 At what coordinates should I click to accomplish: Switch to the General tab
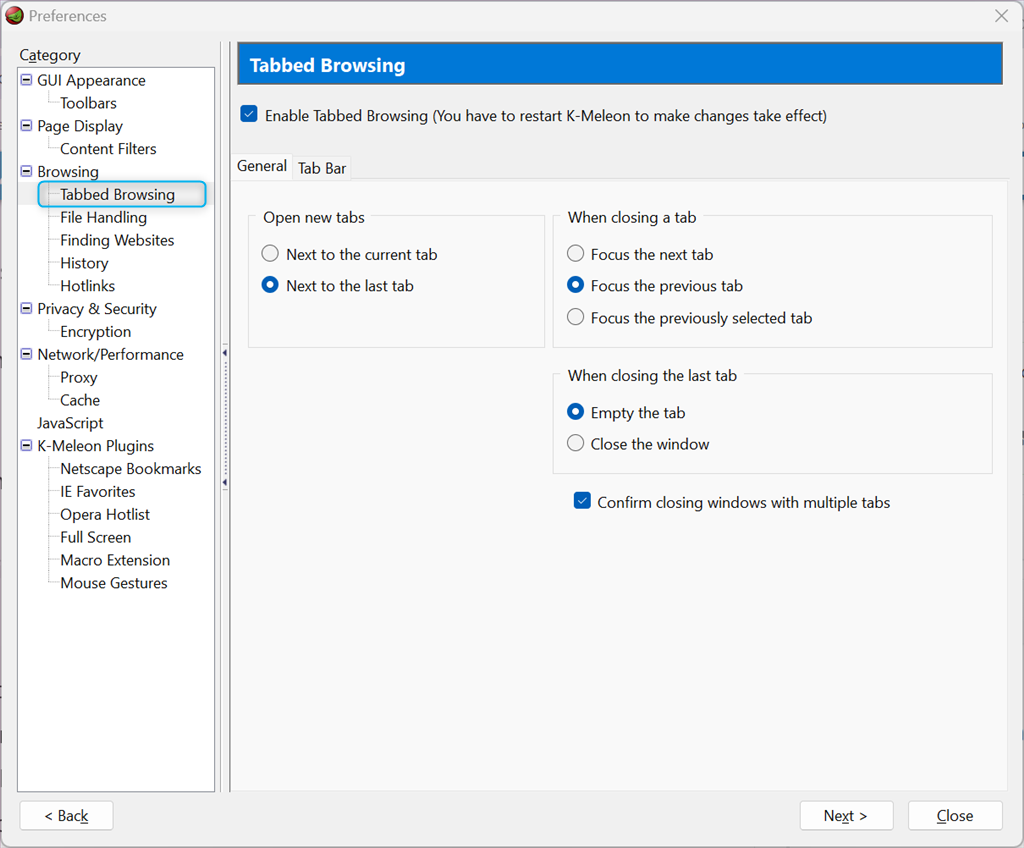pos(262,166)
